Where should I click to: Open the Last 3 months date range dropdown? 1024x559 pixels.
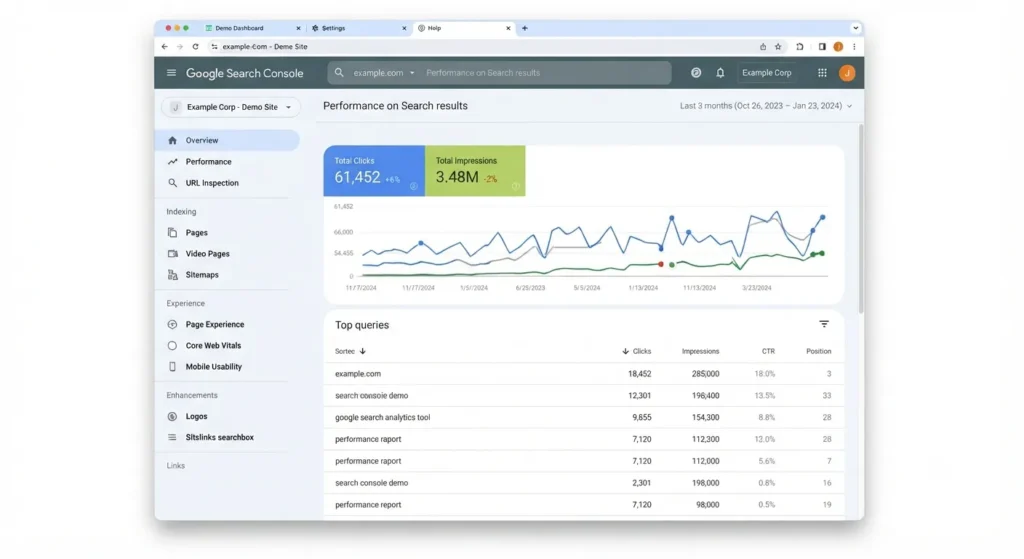765,106
